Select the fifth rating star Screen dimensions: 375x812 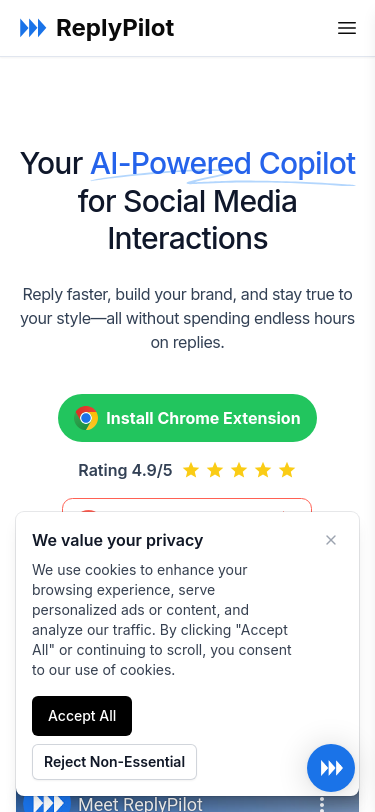(287, 470)
